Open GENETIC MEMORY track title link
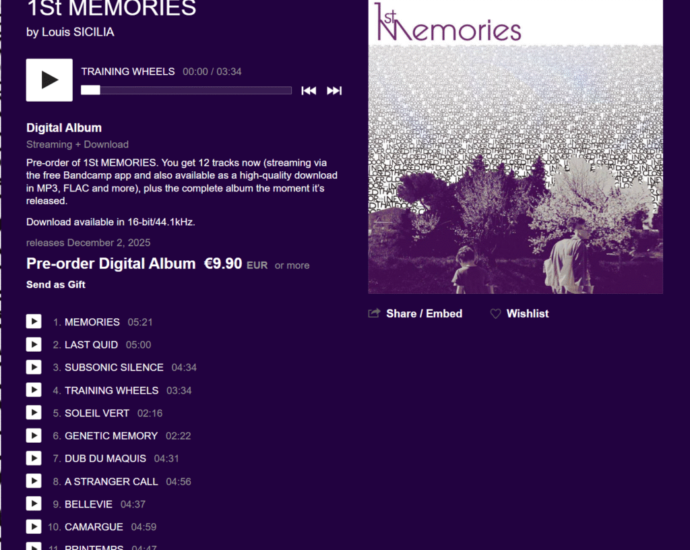Screen dimensions: 690x550 (111, 436)
